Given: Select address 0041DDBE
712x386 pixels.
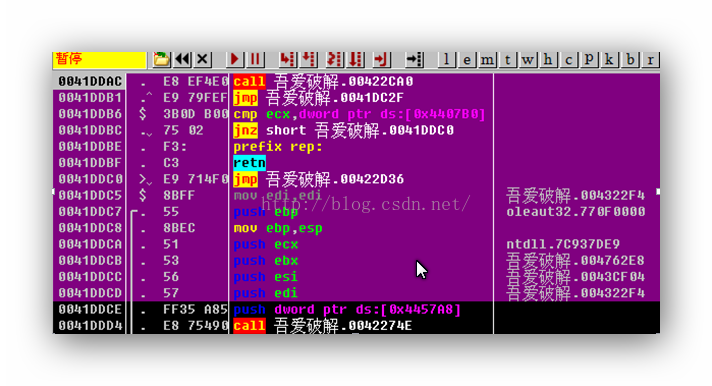Looking at the screenshot, I should coord(90,147).
